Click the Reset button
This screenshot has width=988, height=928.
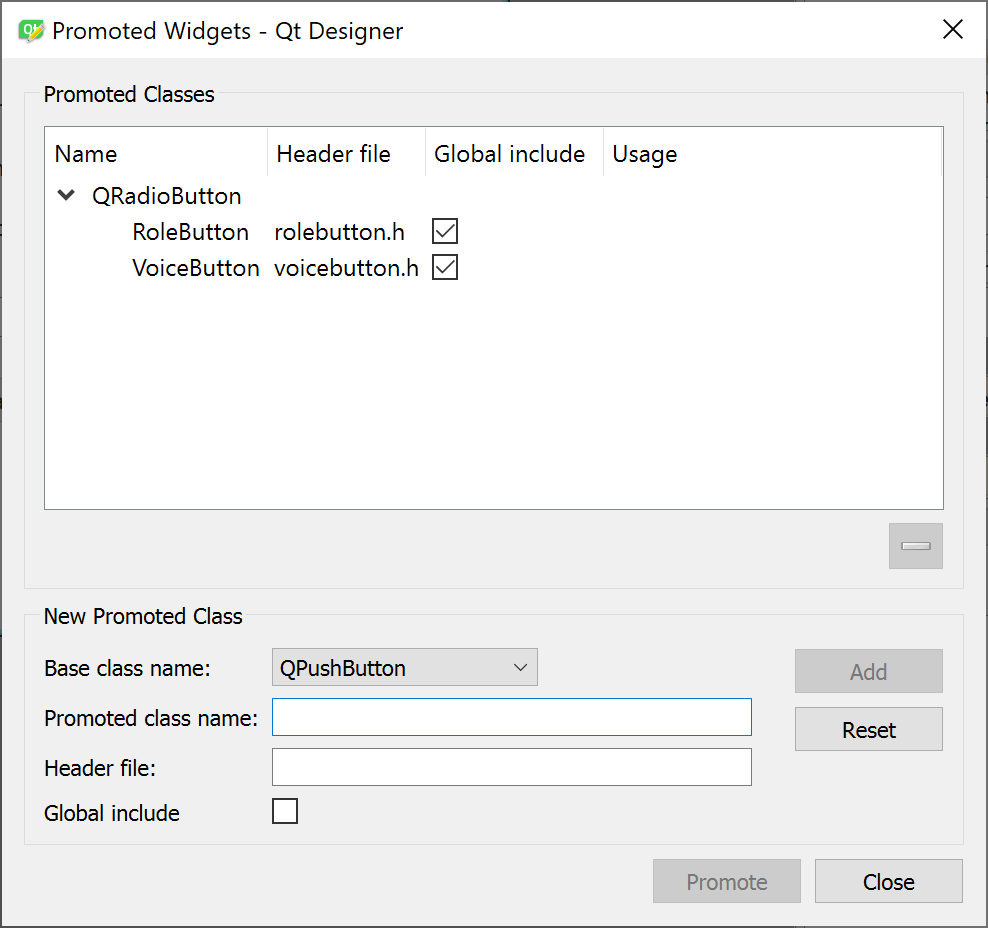[x=868, y=729]
